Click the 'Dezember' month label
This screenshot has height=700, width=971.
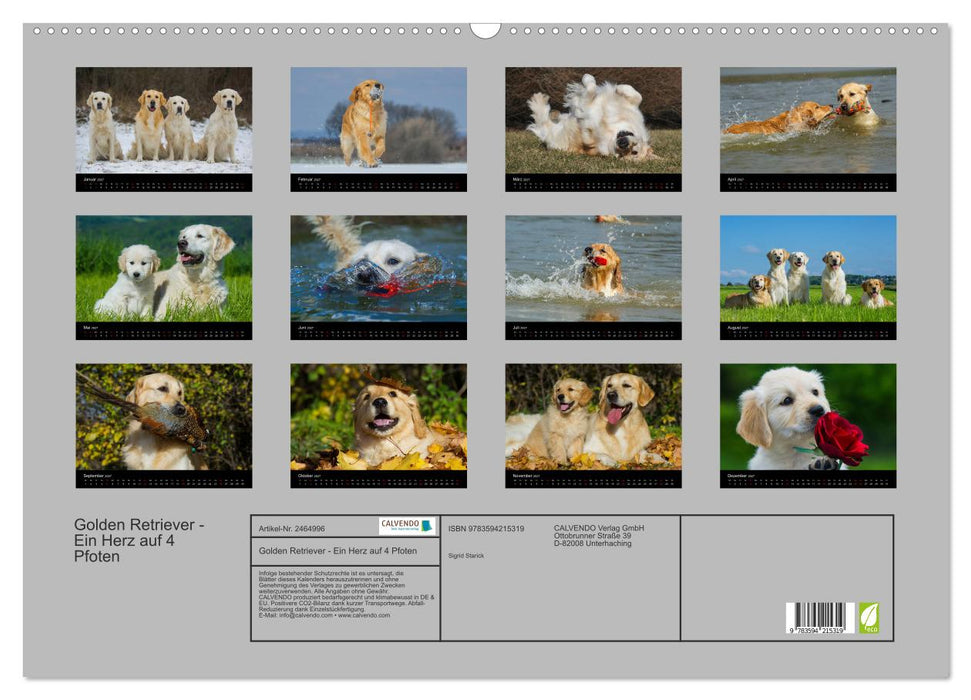737,476
